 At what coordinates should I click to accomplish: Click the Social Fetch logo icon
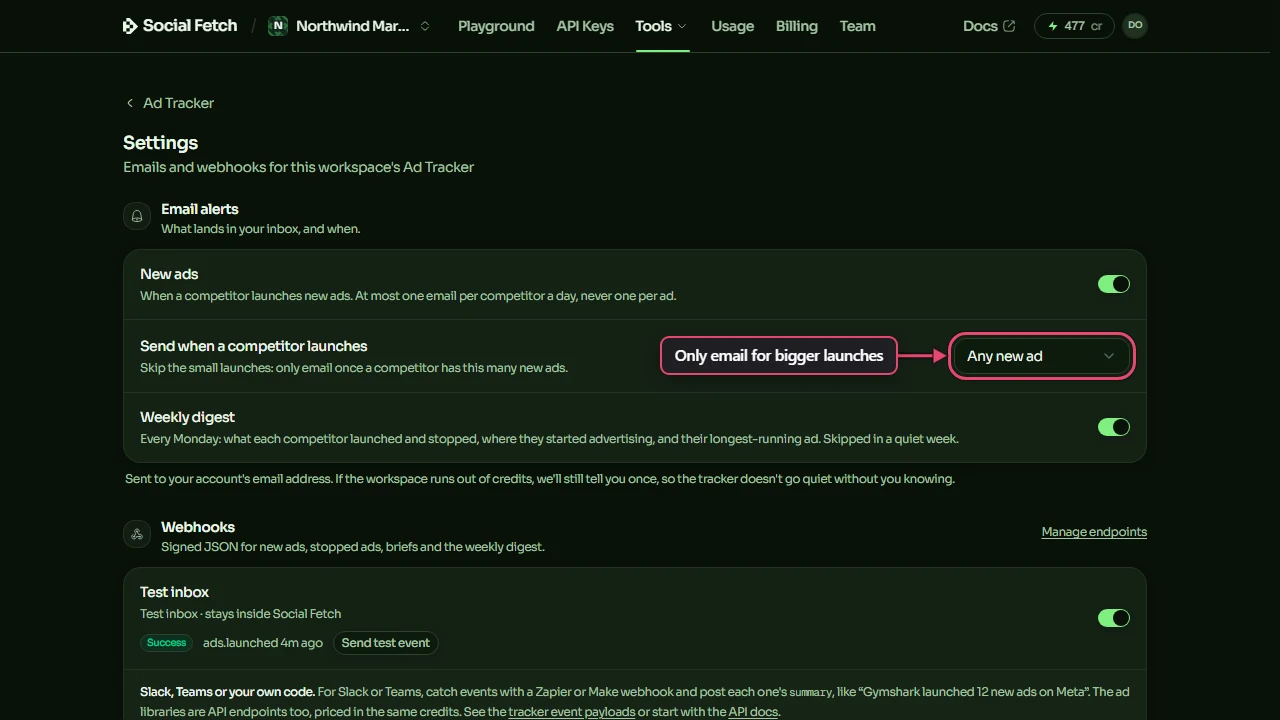point(130,26)
